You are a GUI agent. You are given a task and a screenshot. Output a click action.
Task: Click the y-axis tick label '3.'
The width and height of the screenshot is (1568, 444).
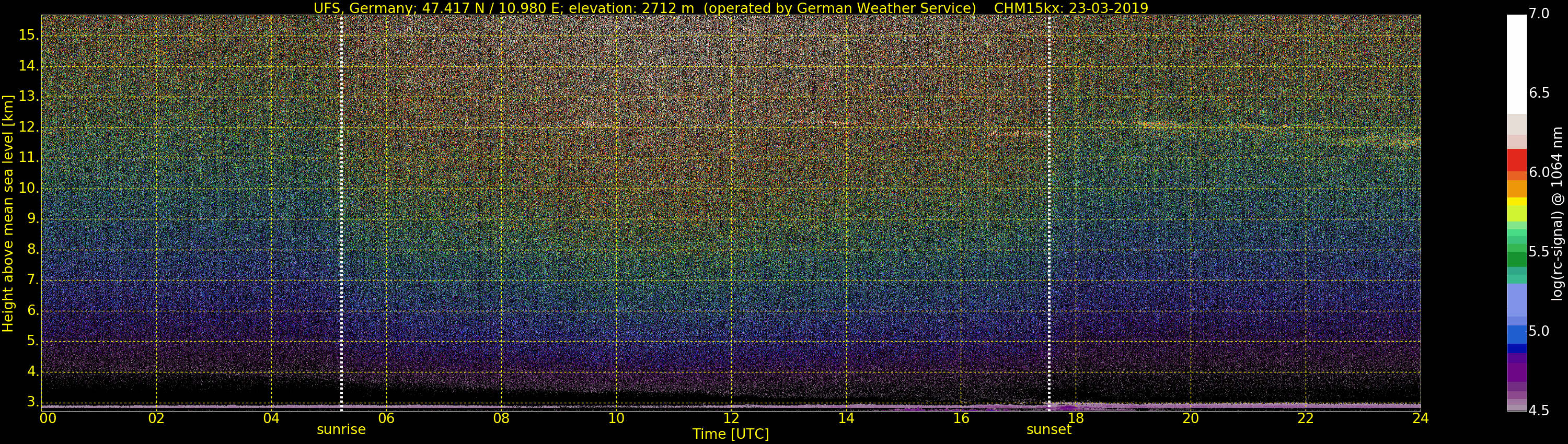pos(32,402)
